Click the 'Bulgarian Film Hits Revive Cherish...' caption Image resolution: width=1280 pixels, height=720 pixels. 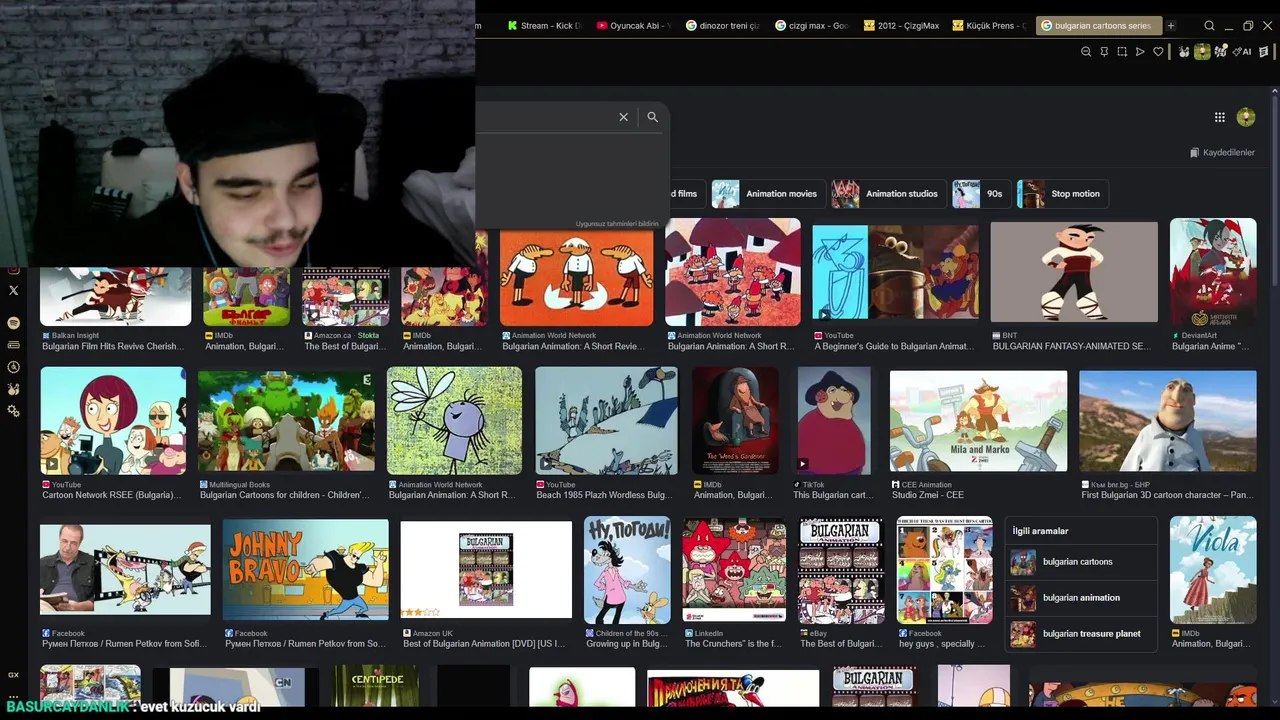pyautogui.click(x=113, y=347)
